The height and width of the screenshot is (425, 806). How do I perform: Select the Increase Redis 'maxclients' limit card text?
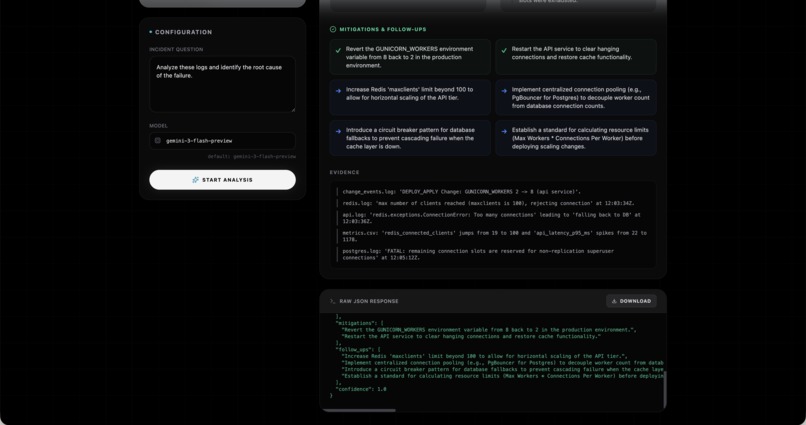[410, 94]
